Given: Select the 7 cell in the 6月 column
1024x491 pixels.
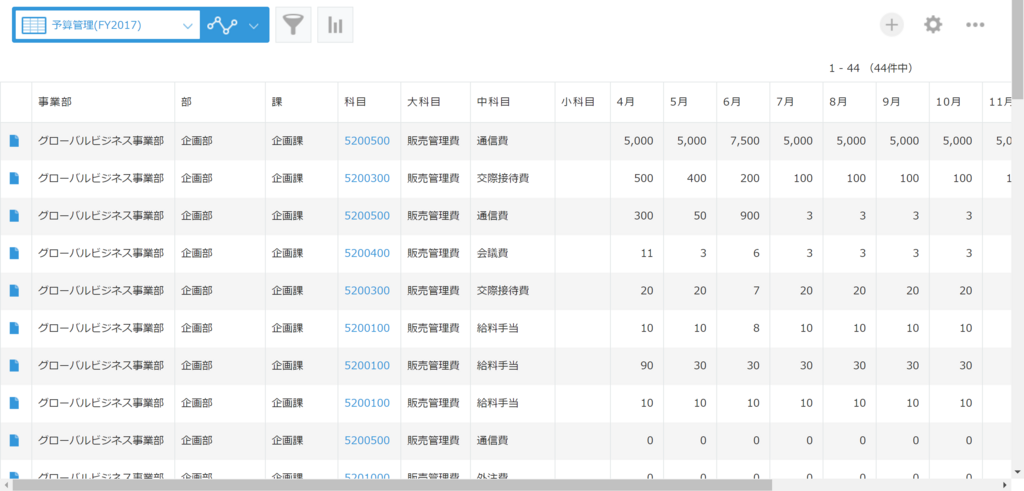Looking at the screenshot, I should 743,291.
